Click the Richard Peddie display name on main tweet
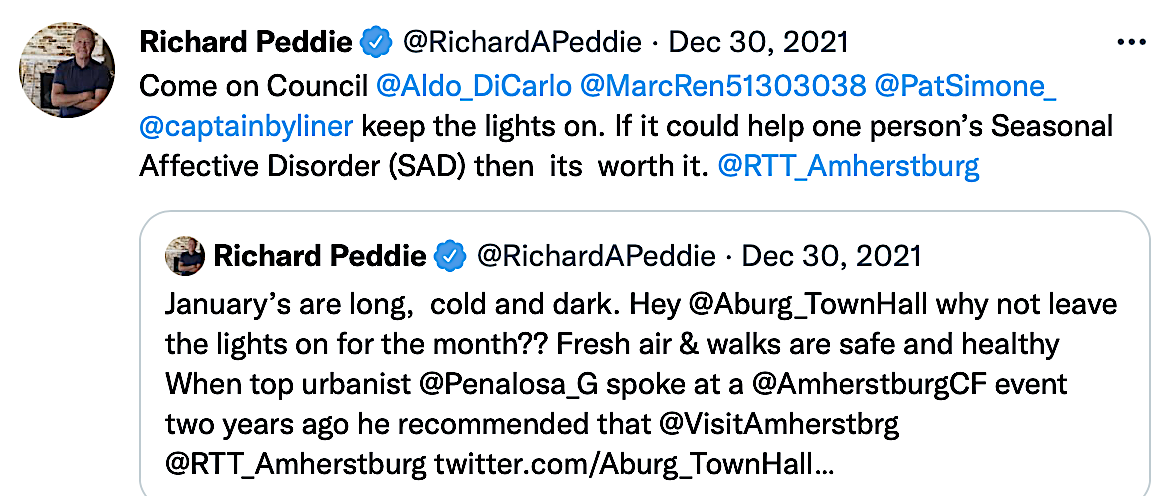Image resolution: width=1168 pixels, height=496 pixels. point(246,43)
